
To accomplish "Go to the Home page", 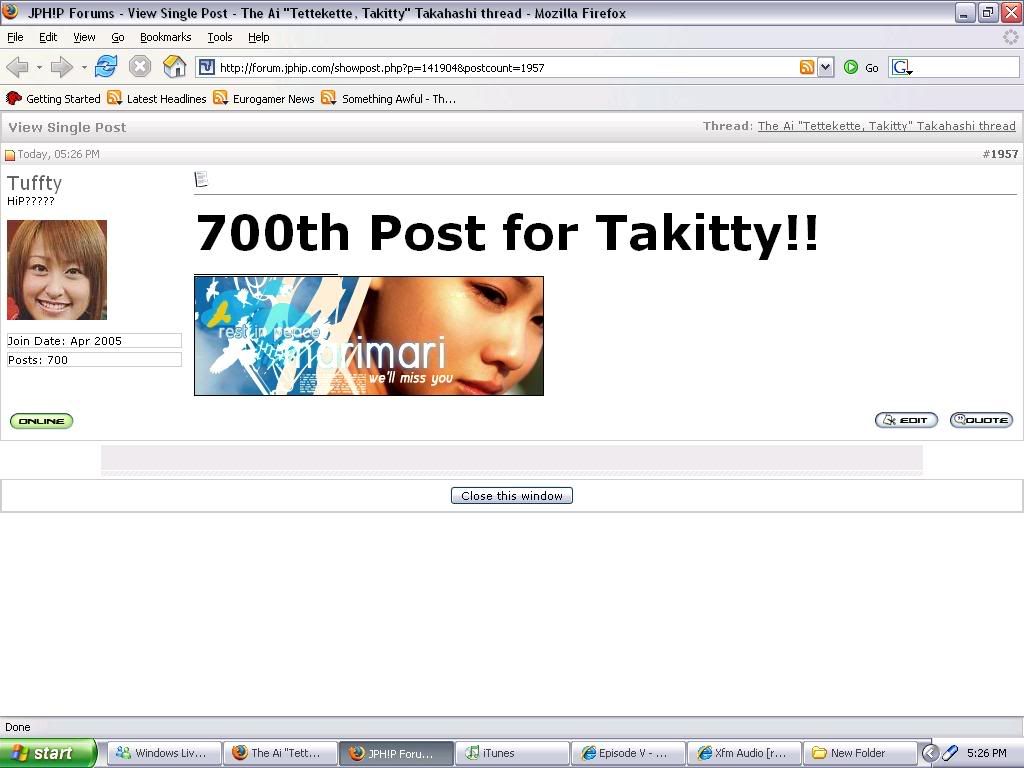I will pos(174,67).
